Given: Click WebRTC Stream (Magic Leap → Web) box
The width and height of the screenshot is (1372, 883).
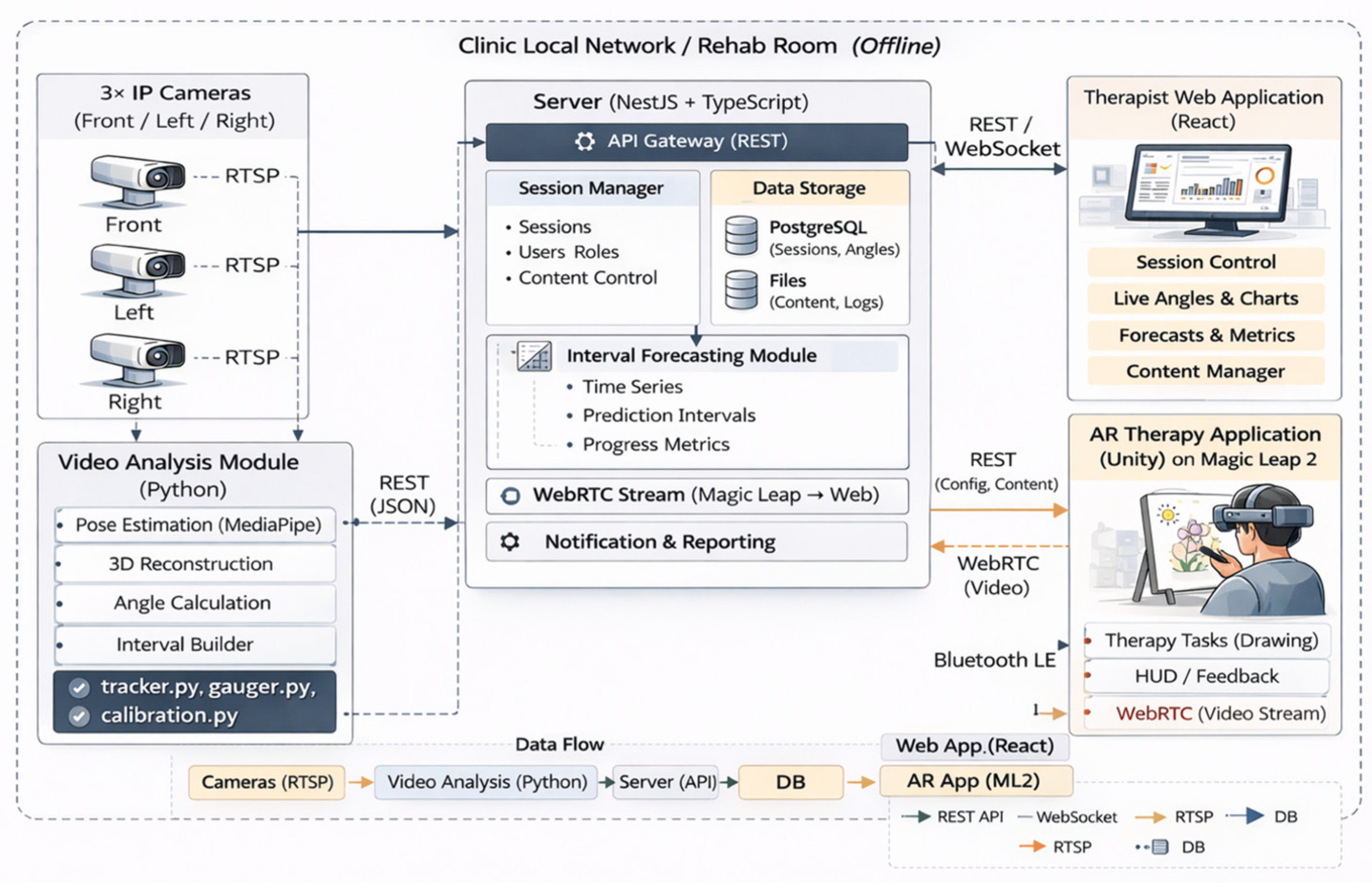Looking at the screenshot, I should click(697, 495).
